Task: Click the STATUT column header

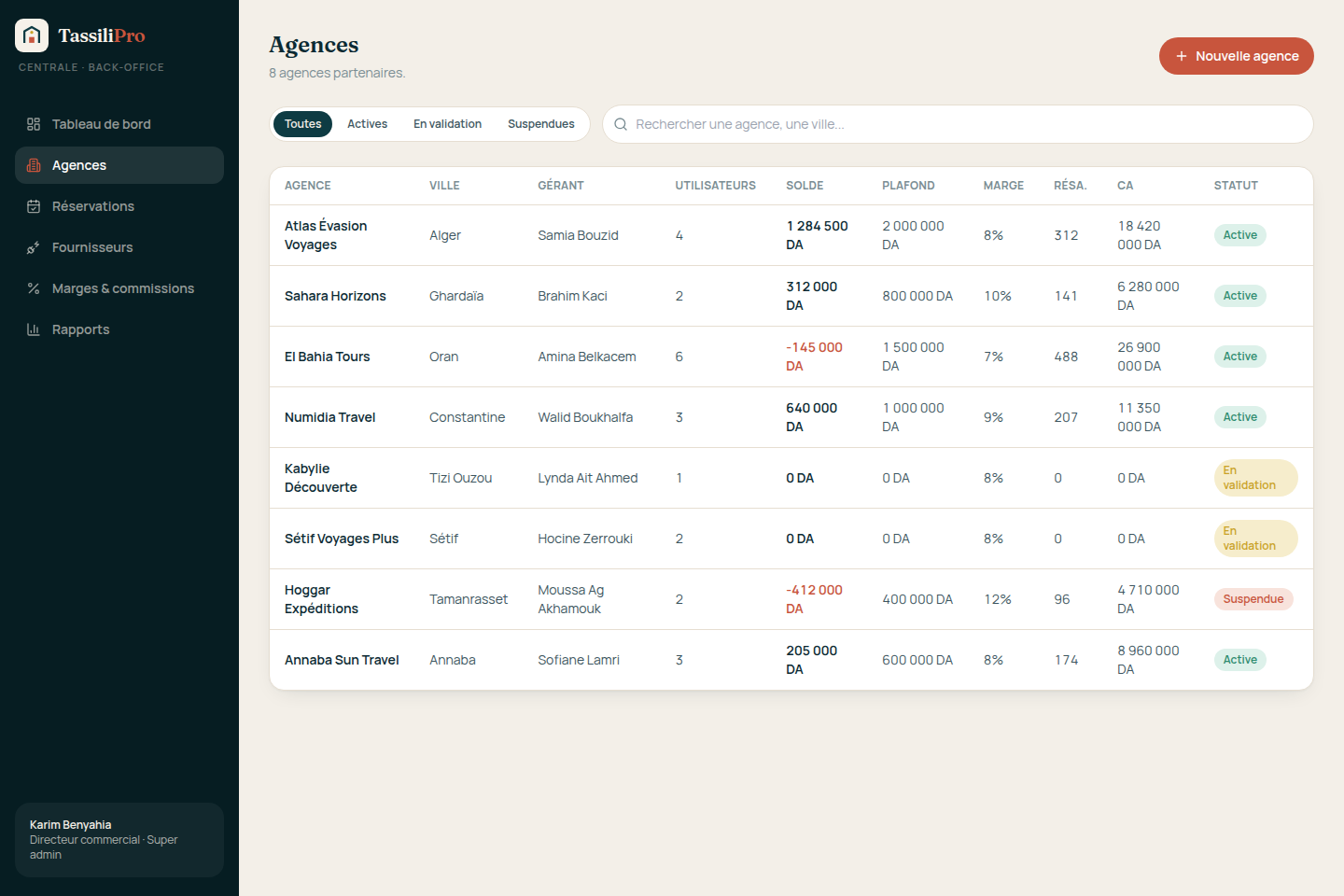Action: tap(1236, 186)
